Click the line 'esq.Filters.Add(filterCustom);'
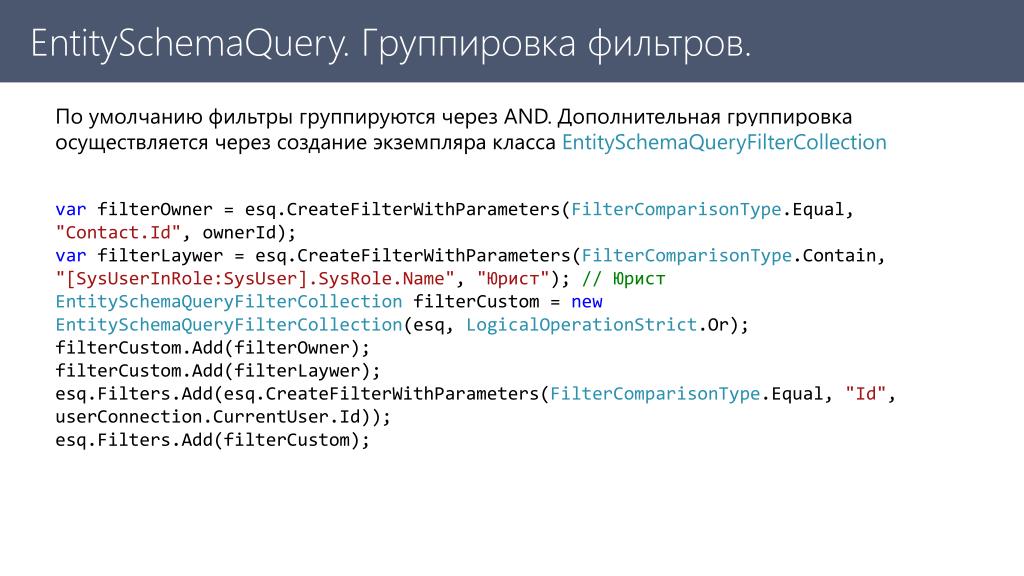The image size is (1024, 576). pos(212,440)
